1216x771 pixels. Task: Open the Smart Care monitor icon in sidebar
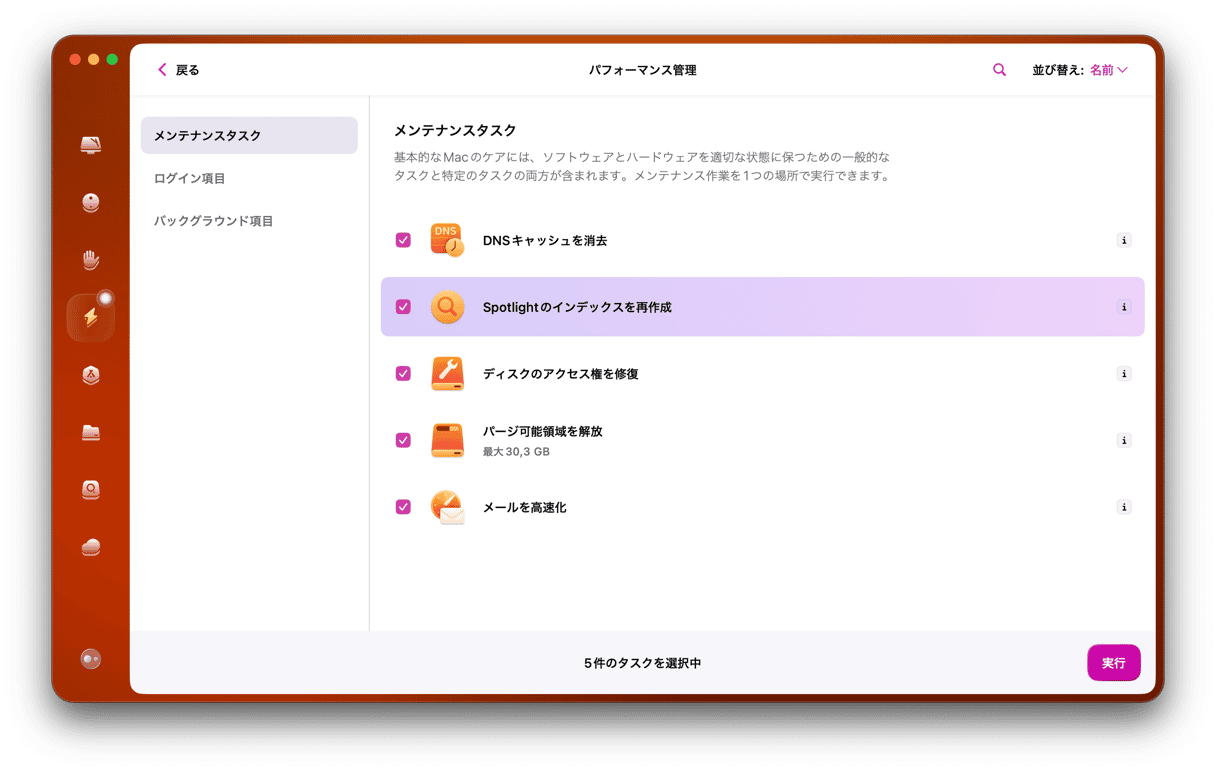(x=91, y=145)
